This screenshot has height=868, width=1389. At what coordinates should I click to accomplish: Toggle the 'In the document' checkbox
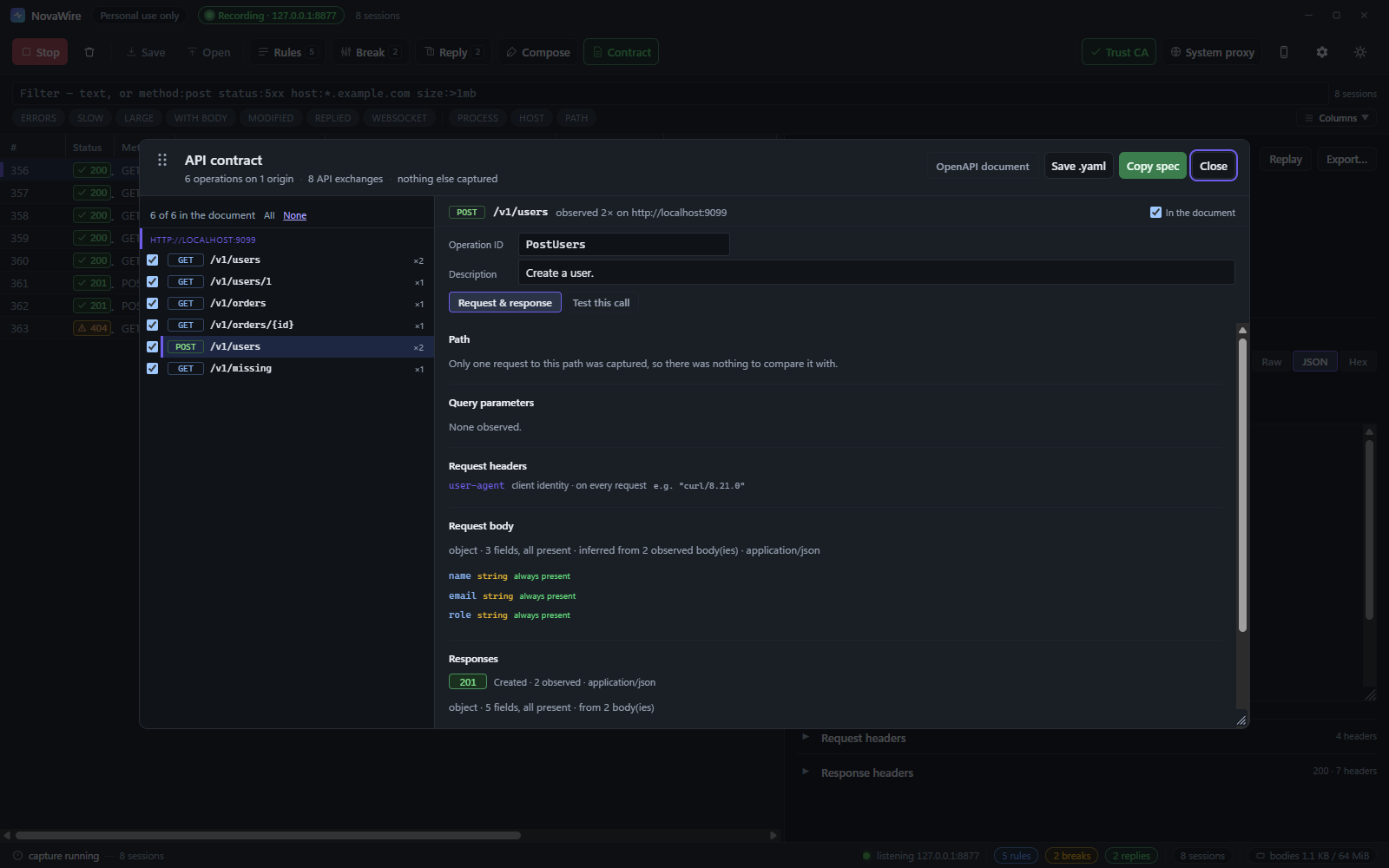(x=1155, y=212)
